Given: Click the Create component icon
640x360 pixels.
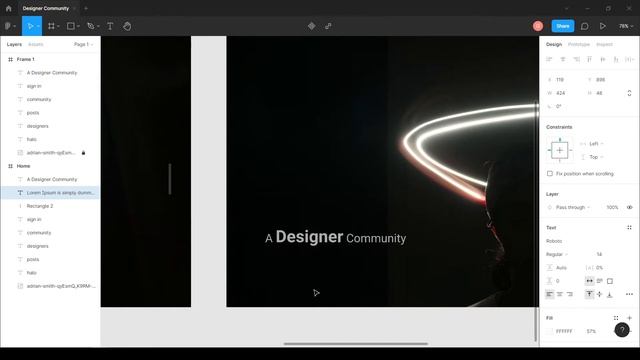Looking at the screenshot, I should click(x=311, y=26).
